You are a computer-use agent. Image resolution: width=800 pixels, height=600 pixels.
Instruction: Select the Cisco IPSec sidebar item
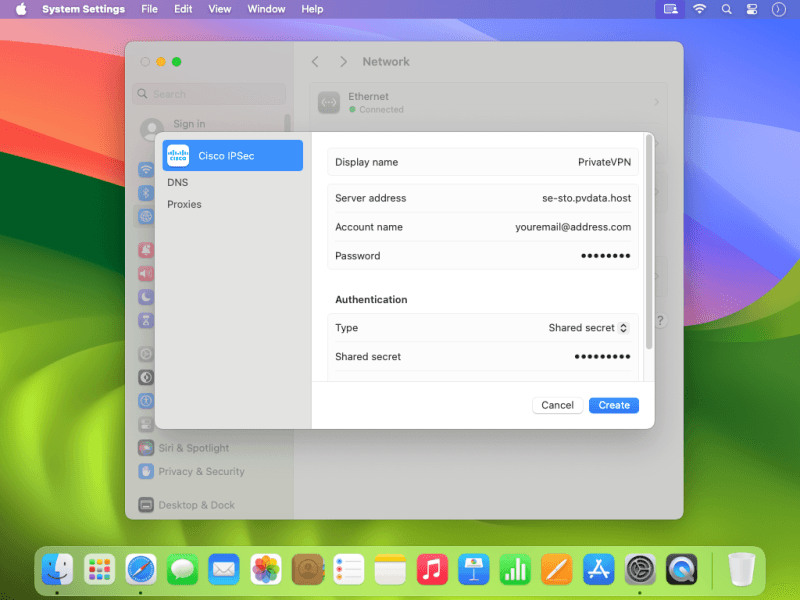point(232,155)
